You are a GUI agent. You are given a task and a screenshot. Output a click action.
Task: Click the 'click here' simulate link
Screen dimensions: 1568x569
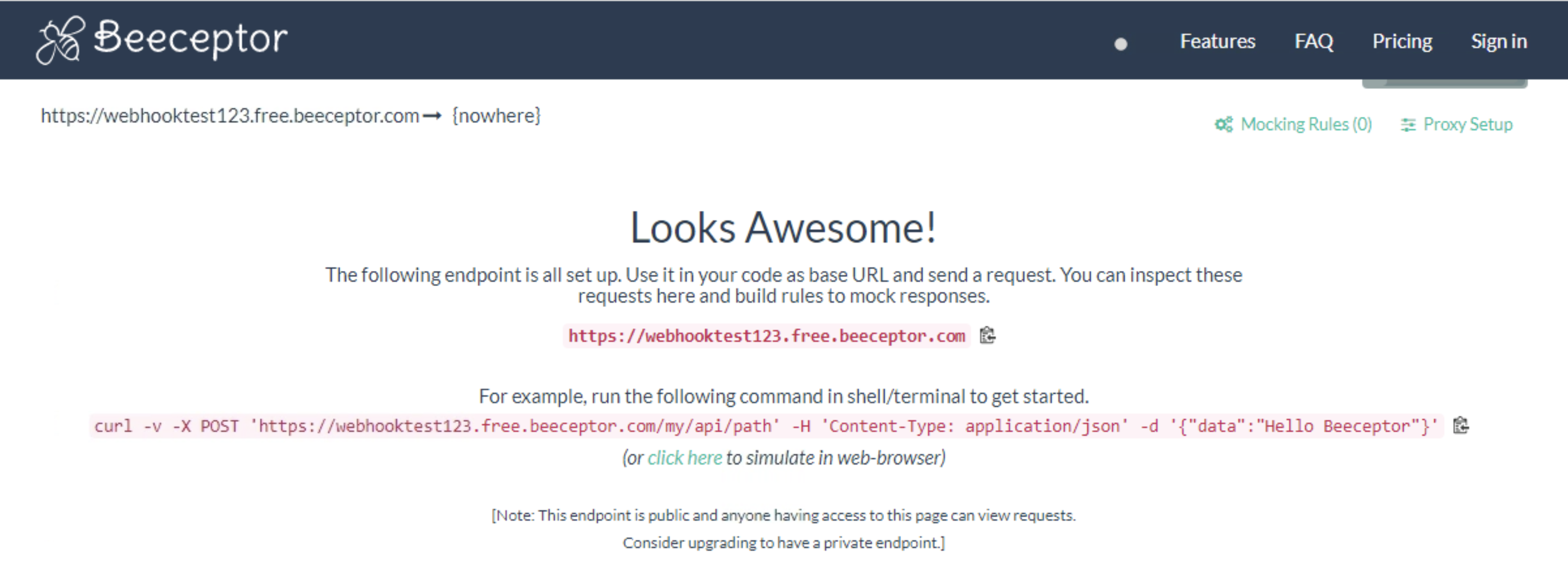tap(684, 457)
